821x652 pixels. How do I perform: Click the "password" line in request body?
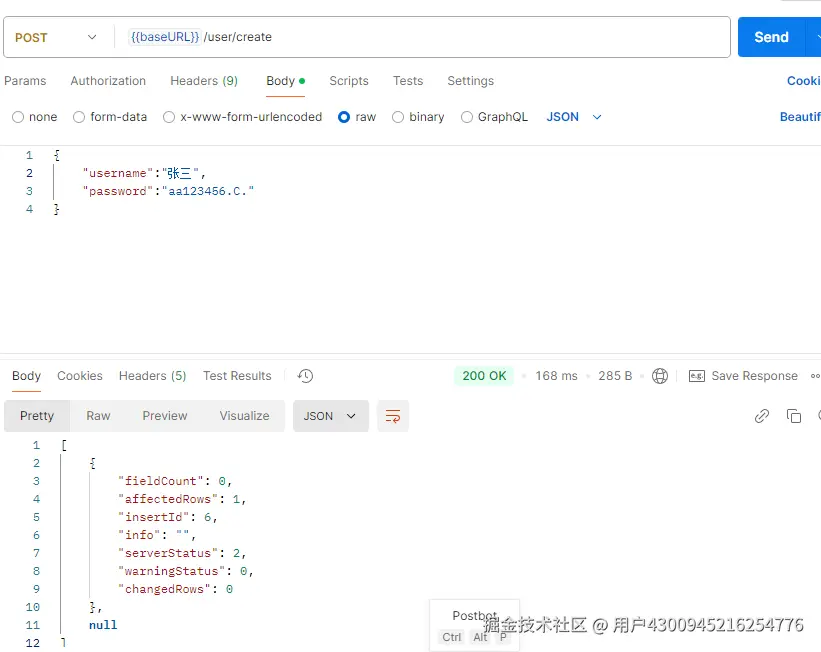168,191
